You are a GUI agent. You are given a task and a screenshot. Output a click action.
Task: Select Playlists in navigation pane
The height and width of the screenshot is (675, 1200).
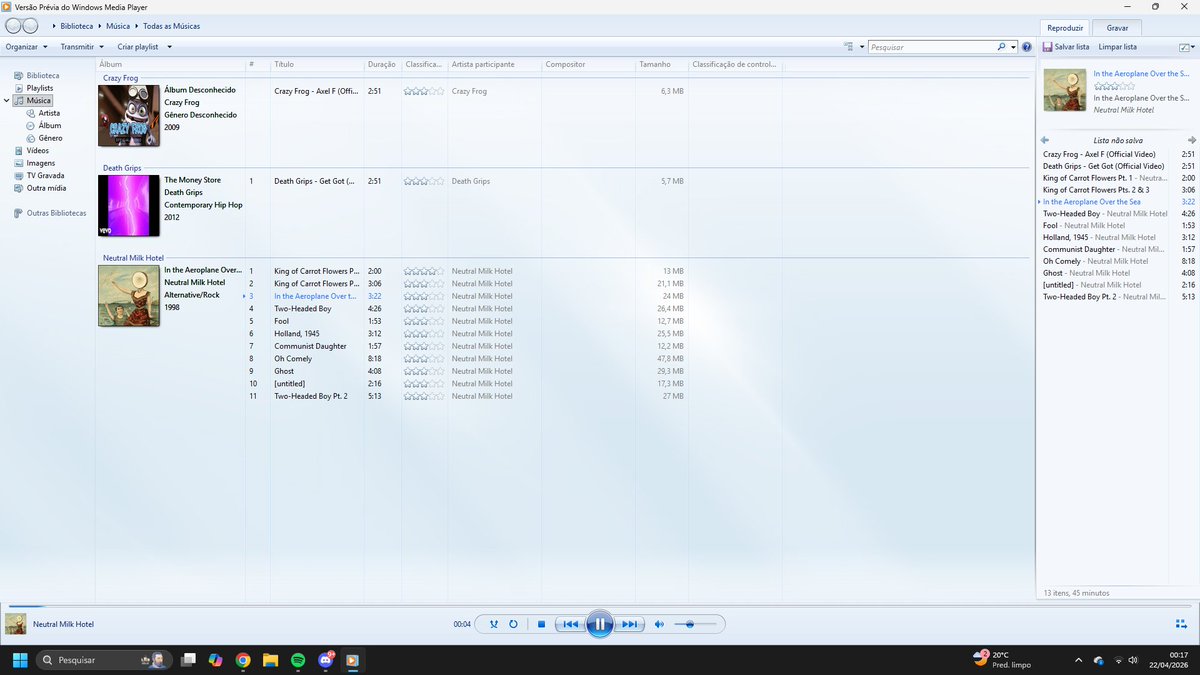(x=33, y=88)
